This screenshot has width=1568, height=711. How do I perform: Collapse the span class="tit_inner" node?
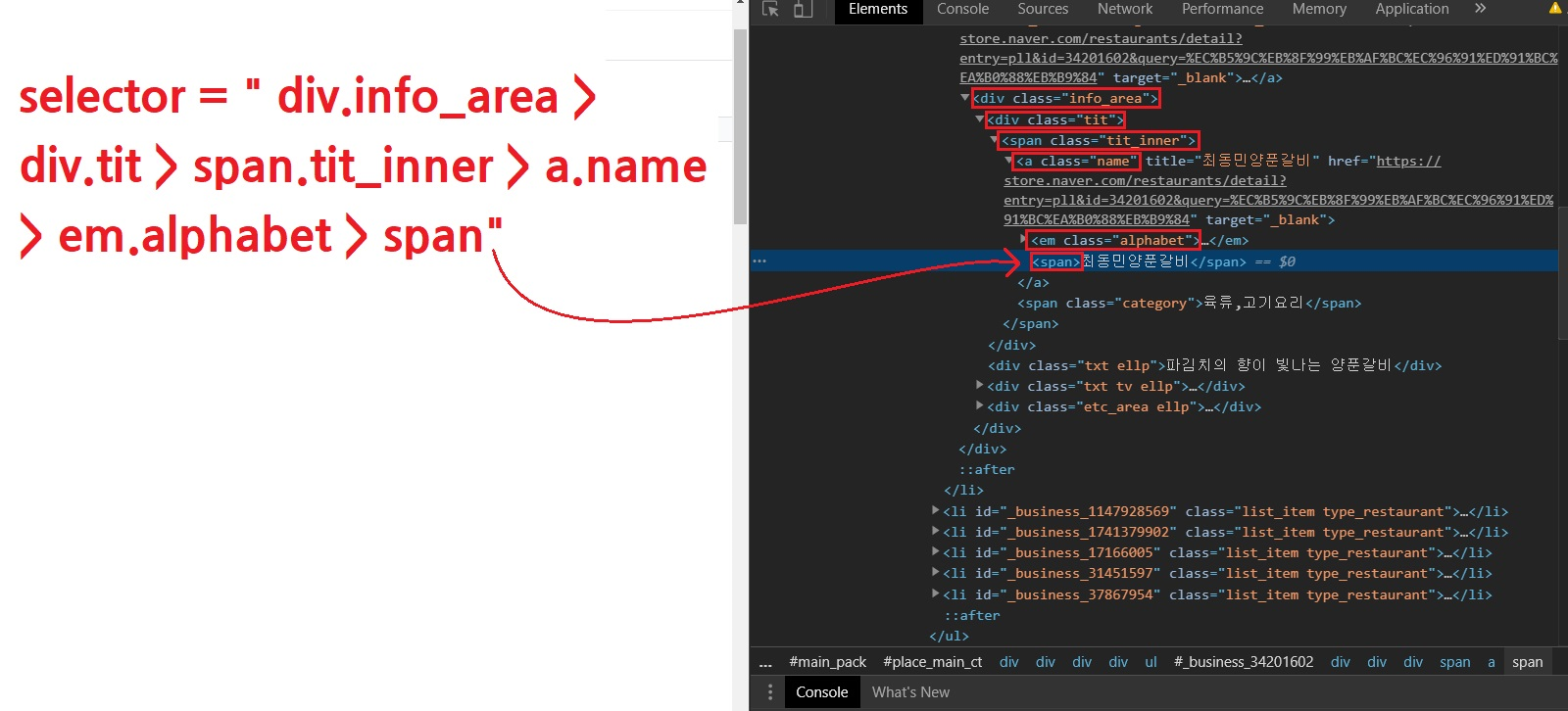pyautogui.click(x=994, y=140)
